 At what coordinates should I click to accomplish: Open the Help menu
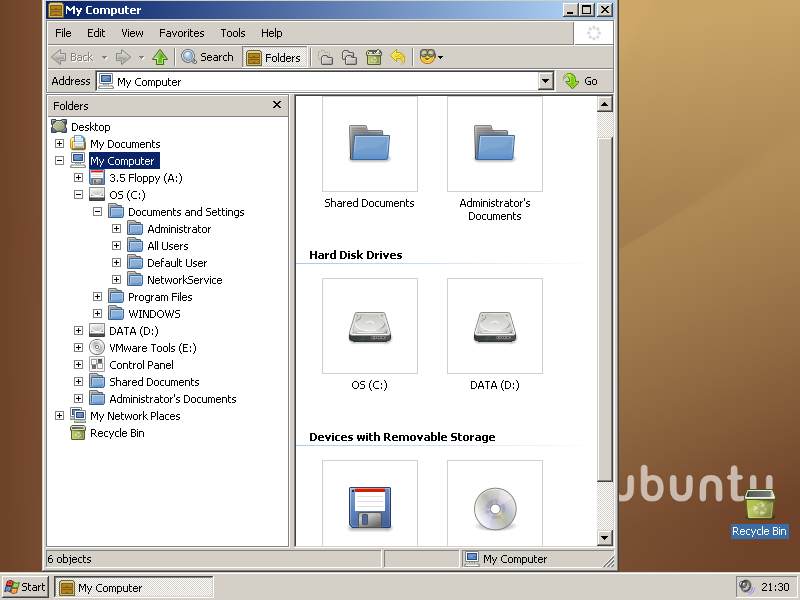tap(271, 33)
